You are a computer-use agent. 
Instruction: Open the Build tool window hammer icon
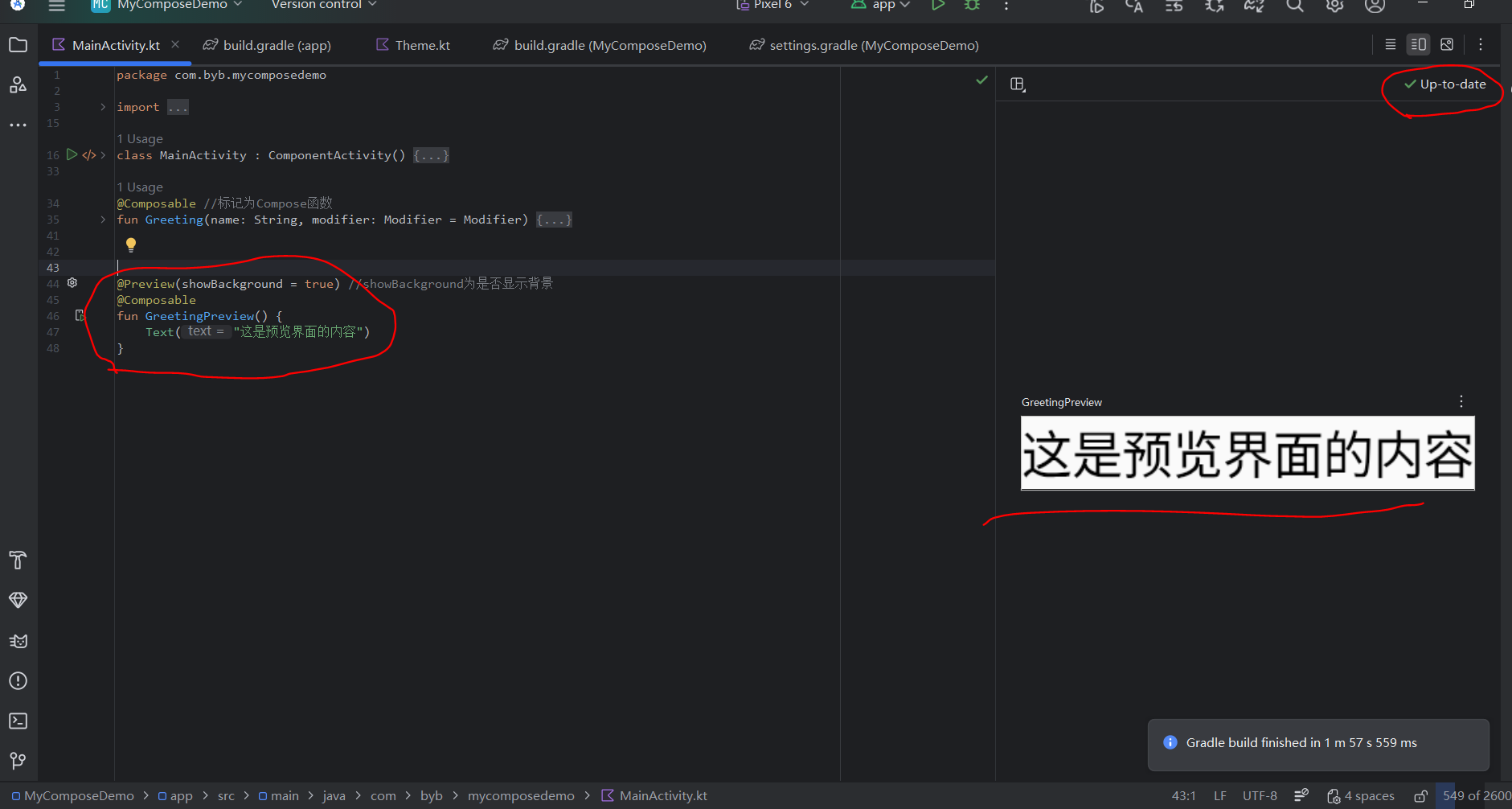[x=18, y=560]
